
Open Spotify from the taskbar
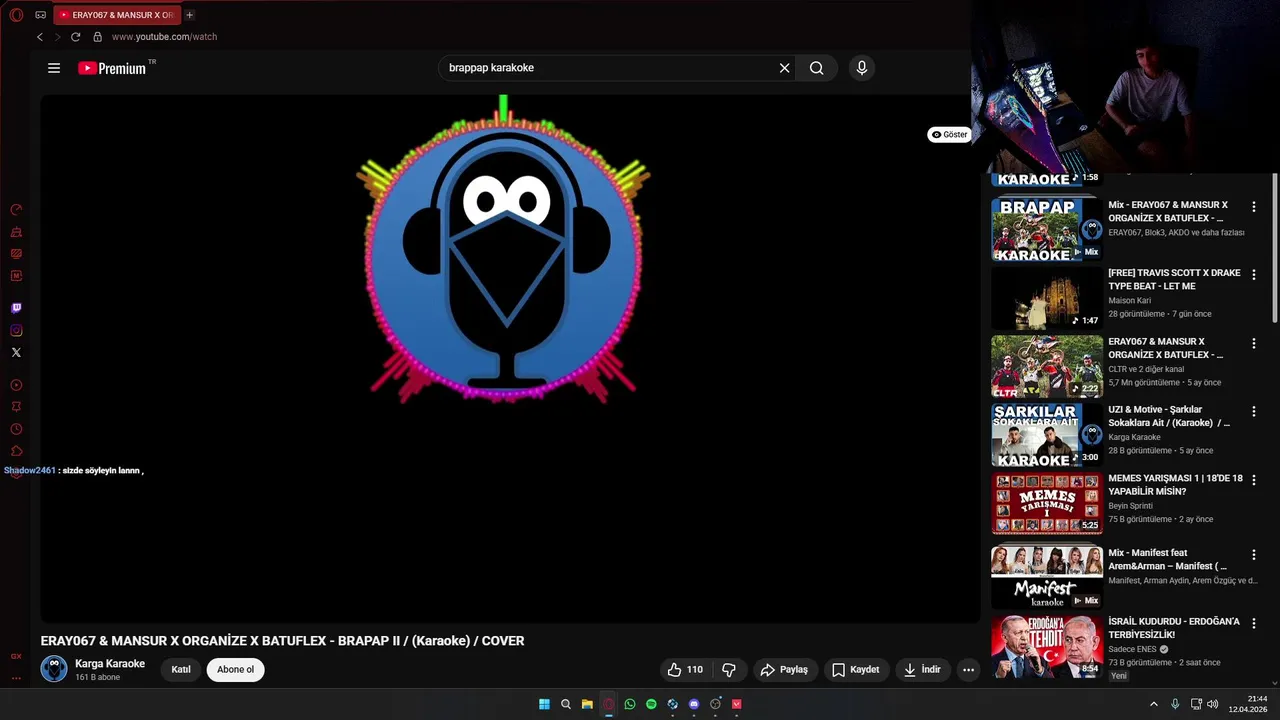point(651,704)
